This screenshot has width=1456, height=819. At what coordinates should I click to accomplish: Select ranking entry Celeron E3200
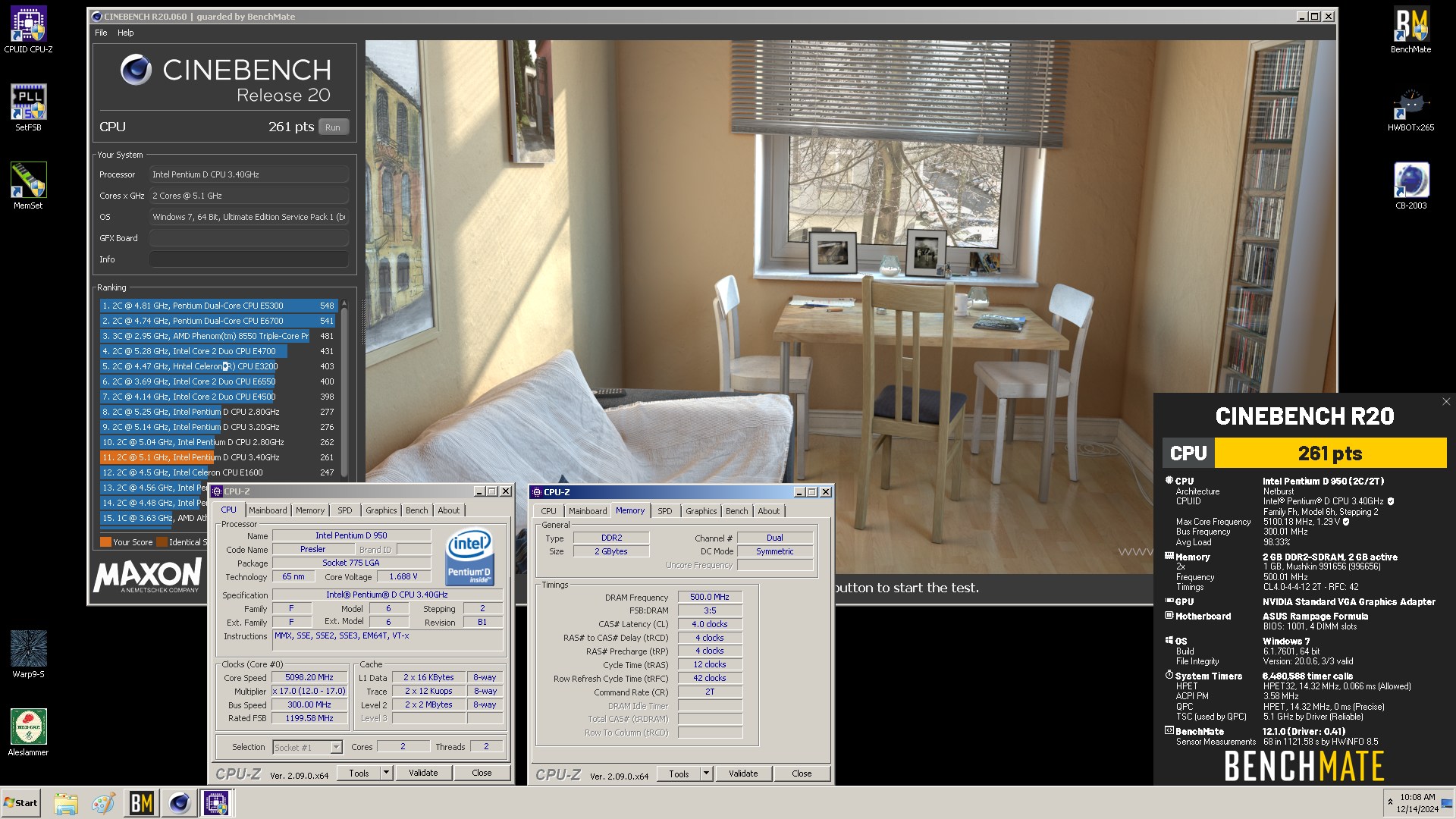tap(218, 366)
